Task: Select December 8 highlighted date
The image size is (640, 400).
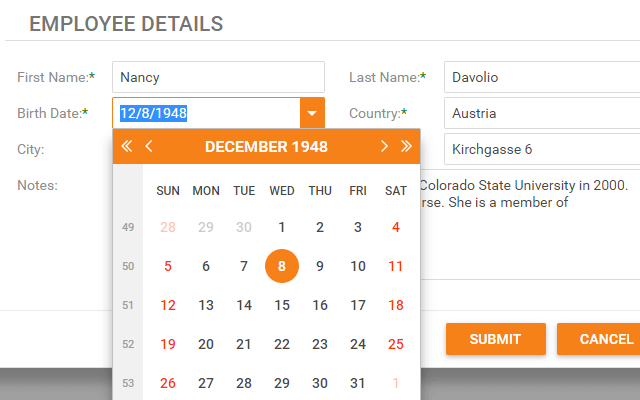Action: point(282,266)
